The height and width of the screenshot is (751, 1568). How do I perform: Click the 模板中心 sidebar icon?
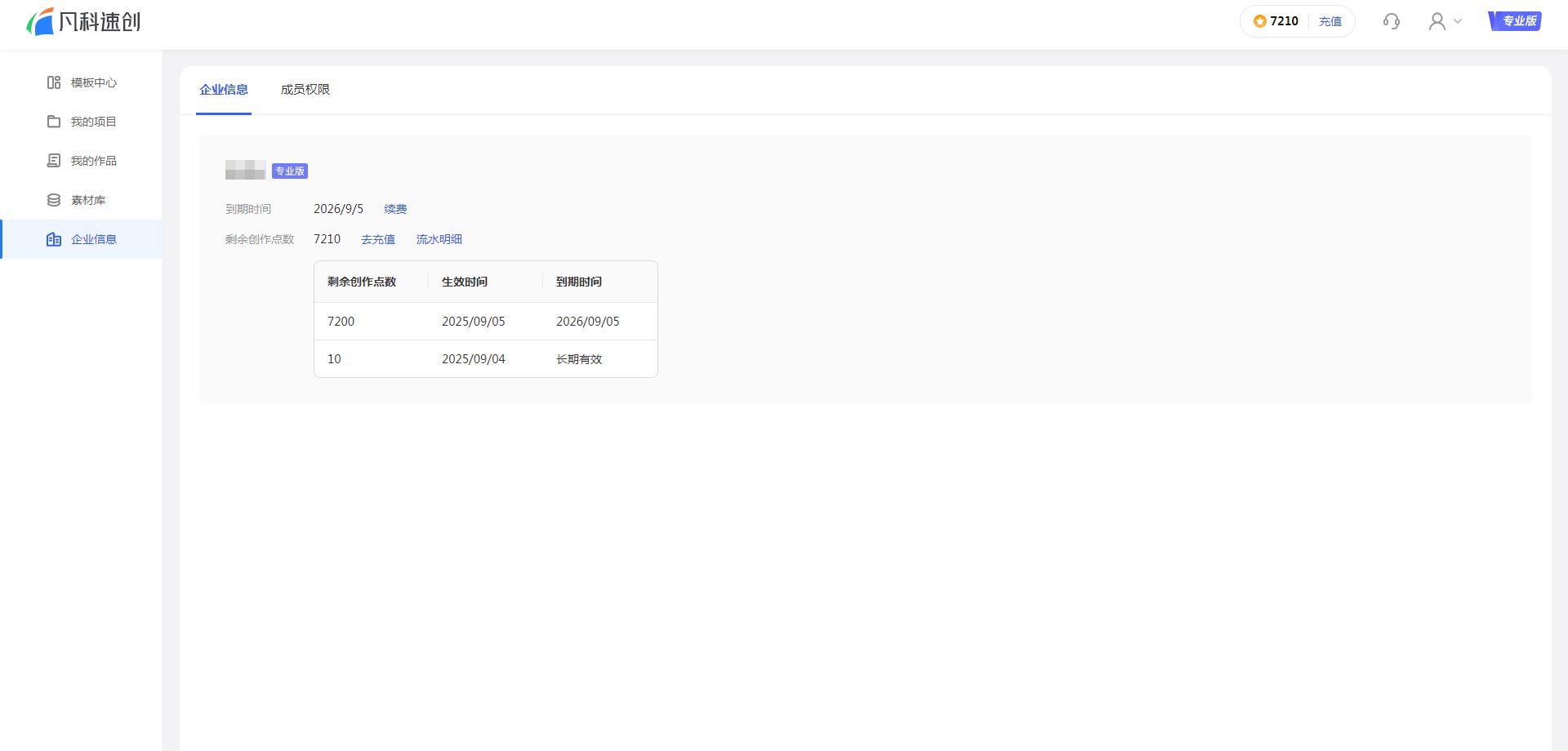(54, 82)
